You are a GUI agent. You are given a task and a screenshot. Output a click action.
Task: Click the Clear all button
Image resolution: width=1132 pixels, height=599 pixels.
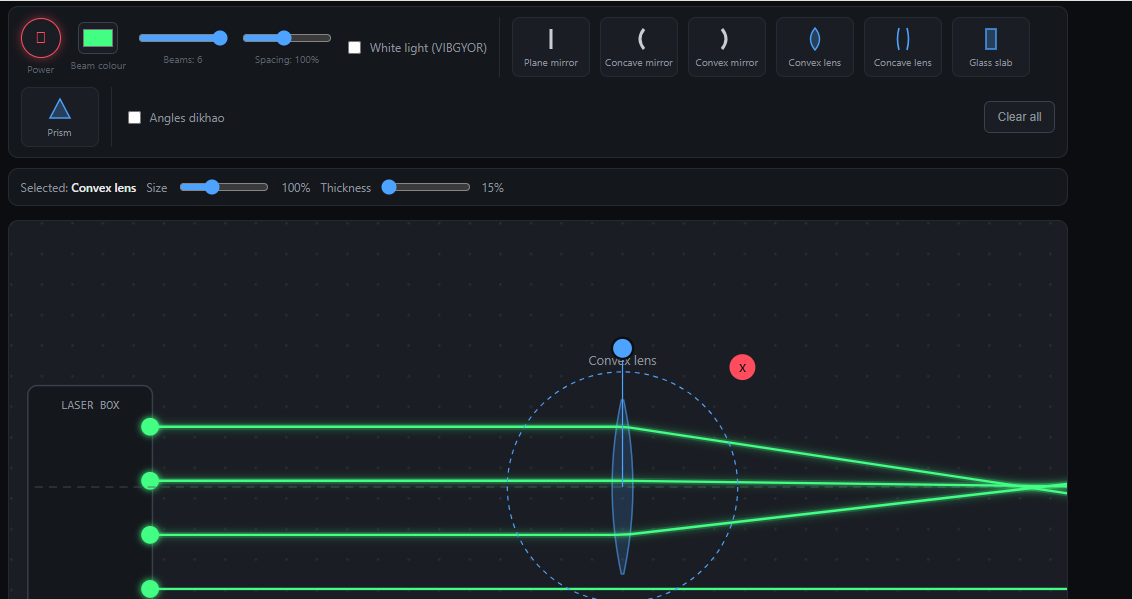[x=1019, y=117]
